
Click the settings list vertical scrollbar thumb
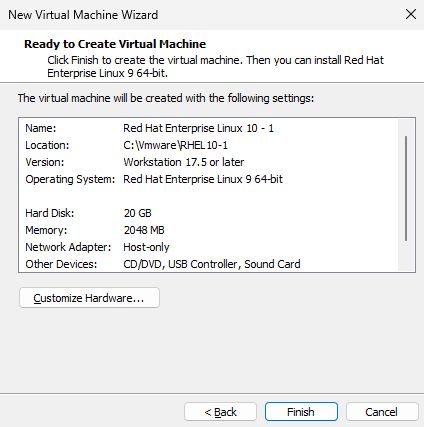point(406,188)
